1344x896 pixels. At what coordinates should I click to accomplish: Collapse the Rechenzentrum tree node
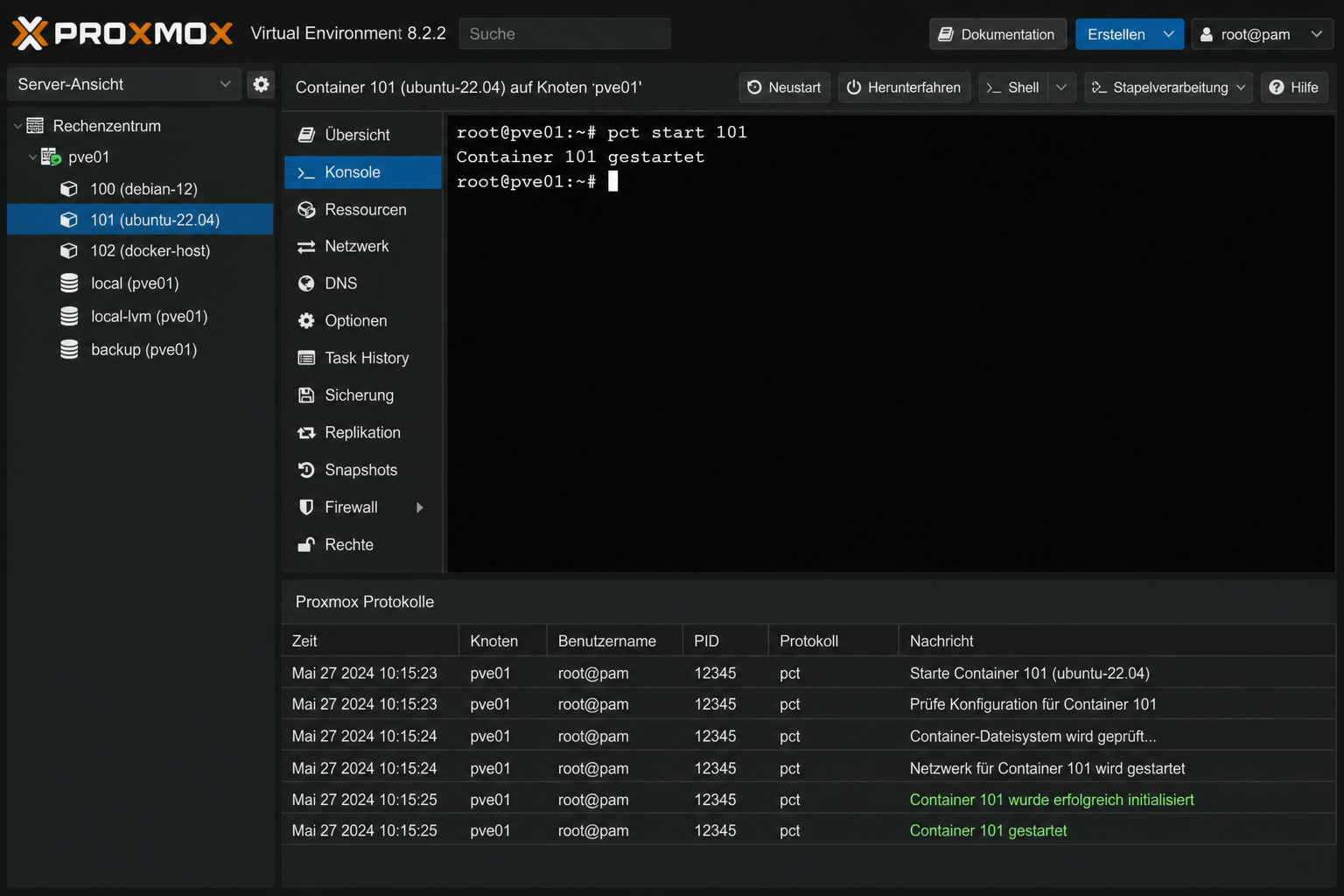pos(17,126)
